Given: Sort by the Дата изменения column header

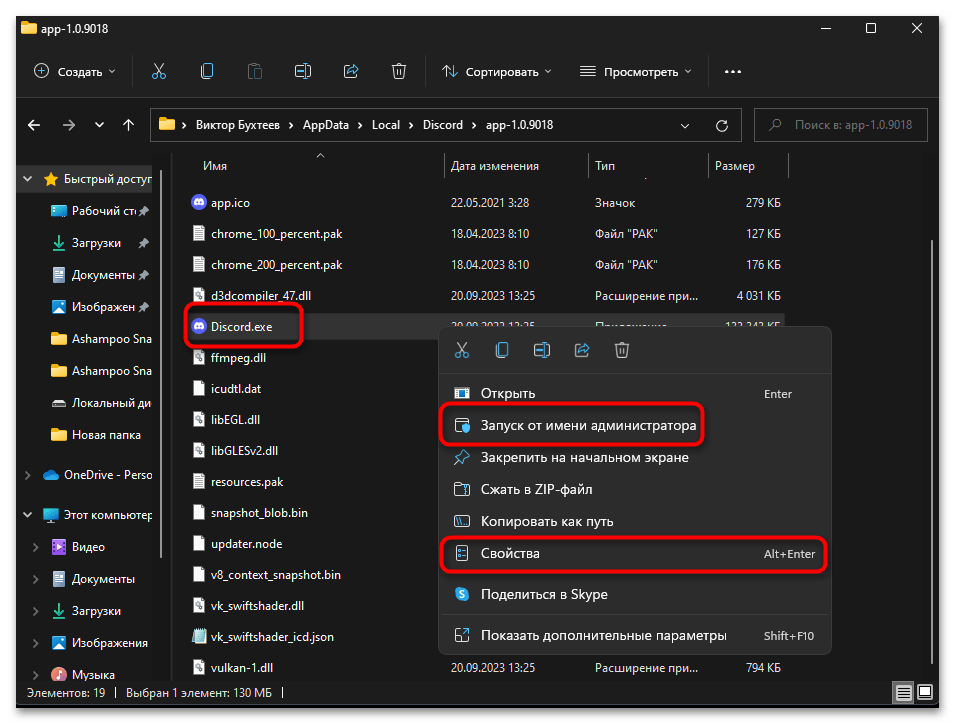Looking at the screenshot, I should click(495, 166).
